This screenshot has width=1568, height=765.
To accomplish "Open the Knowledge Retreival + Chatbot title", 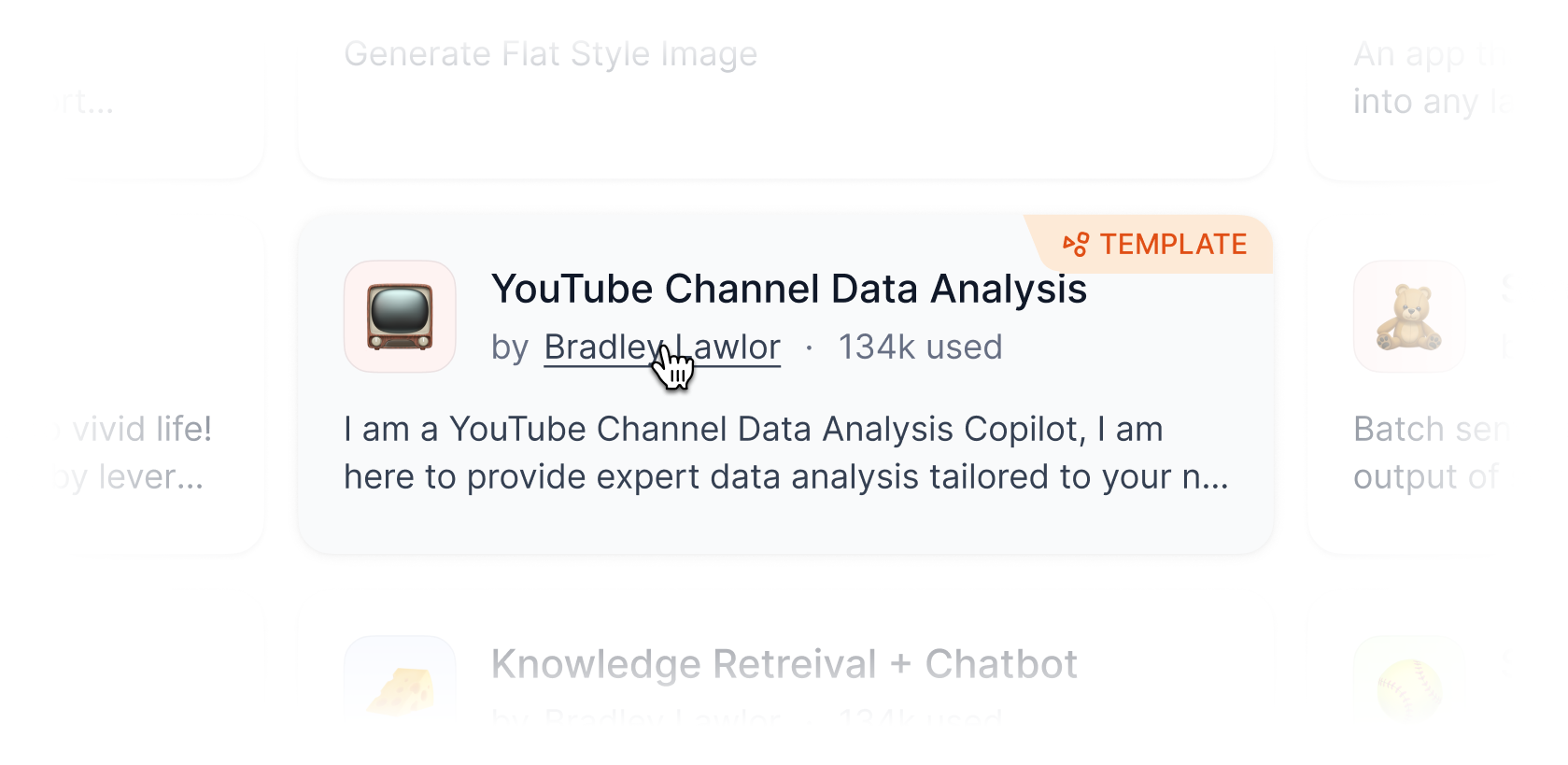I will [x=784, y=665].
